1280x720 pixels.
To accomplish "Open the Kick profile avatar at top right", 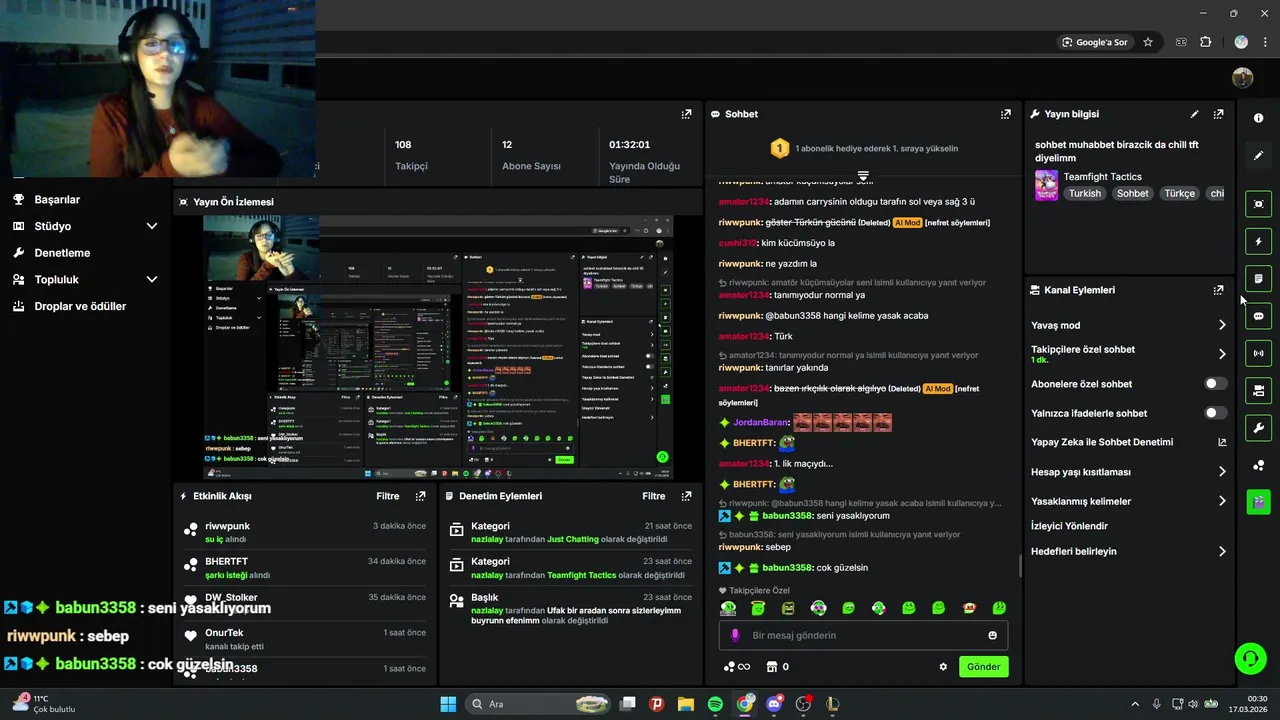I will (x=1242, y=78).
